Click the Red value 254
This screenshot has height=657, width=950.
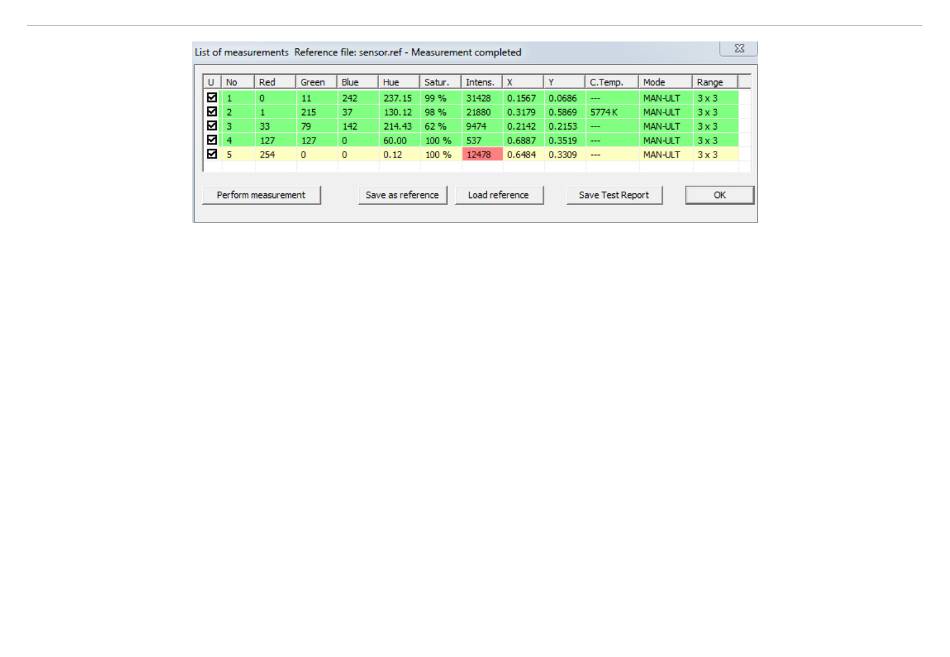pos(267,155)
